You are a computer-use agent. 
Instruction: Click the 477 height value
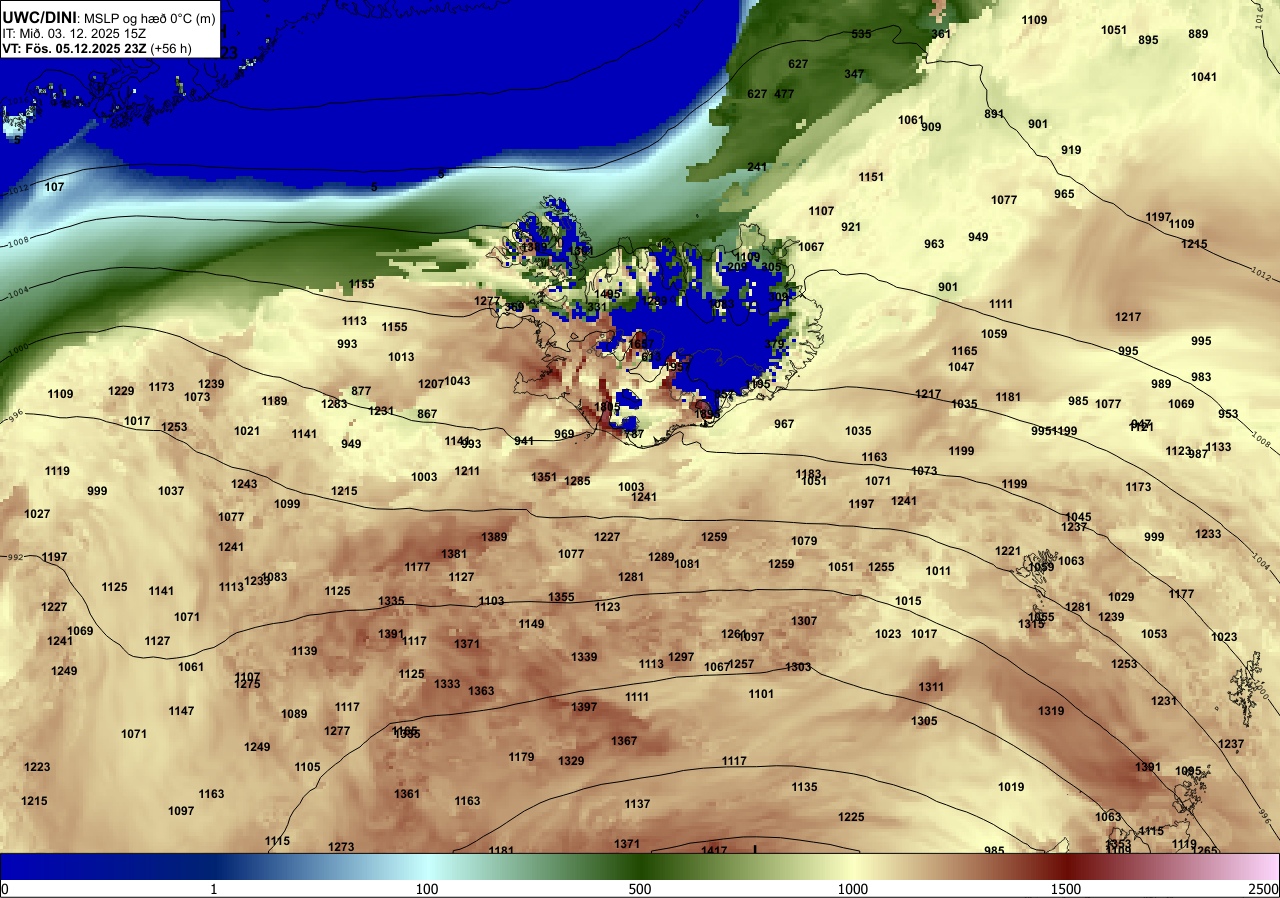click(784, 94)
